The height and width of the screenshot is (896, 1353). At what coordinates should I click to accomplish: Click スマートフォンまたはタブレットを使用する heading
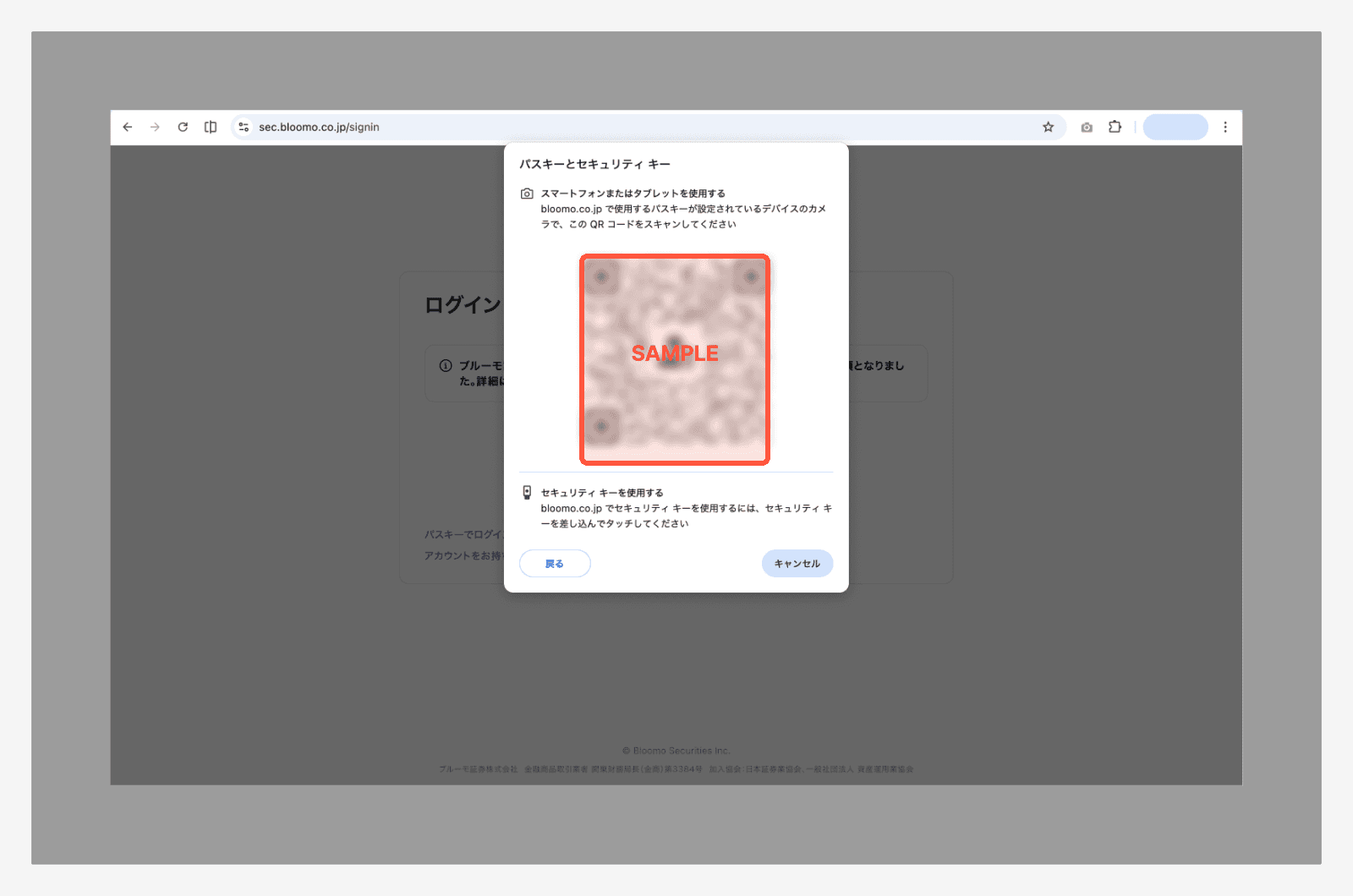633,194
